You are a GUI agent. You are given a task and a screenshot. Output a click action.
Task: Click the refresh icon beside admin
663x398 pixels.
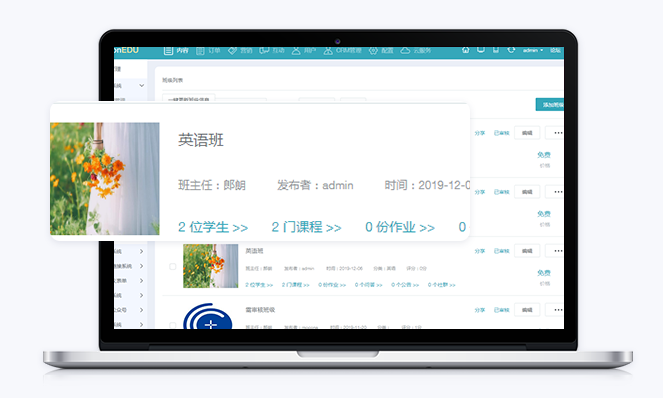[x=511, y=50]
